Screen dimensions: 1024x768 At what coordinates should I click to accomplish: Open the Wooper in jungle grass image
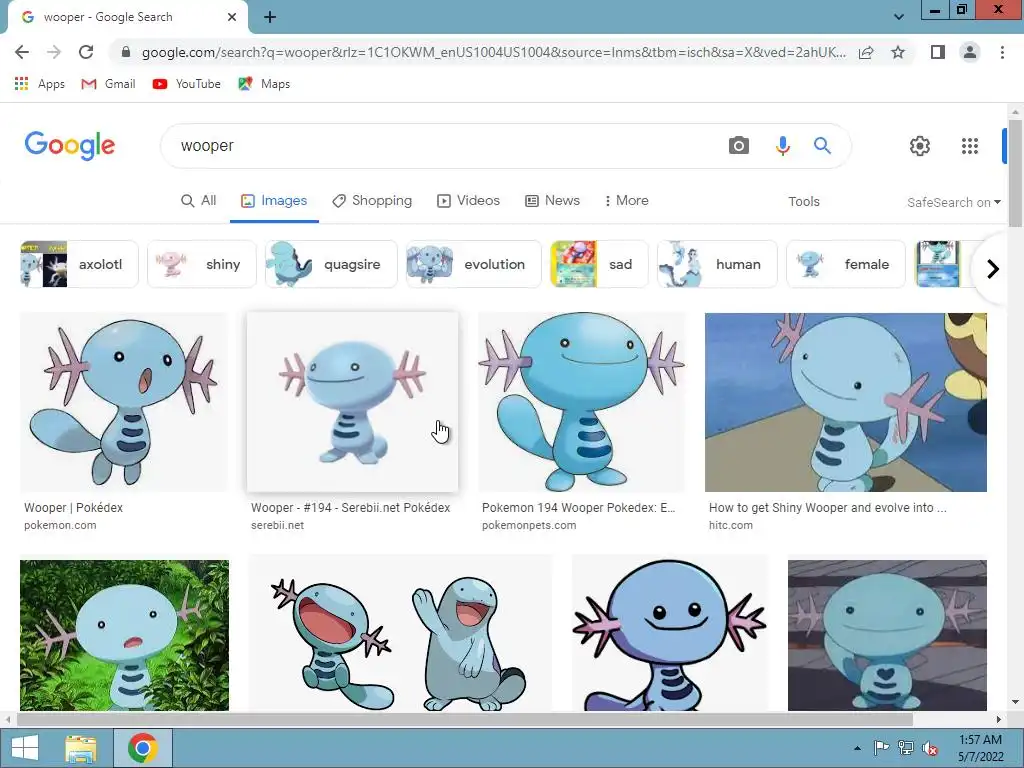point(124,635)
